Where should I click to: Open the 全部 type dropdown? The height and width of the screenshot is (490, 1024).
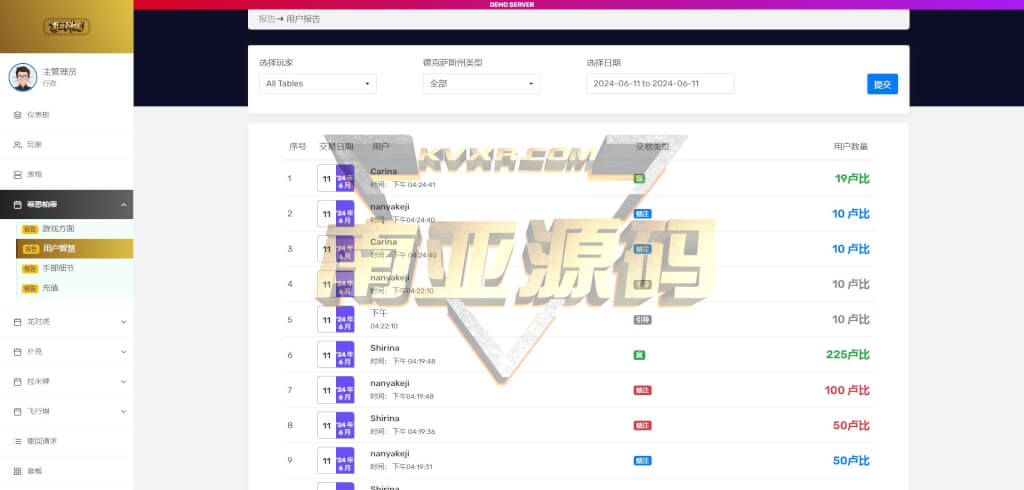[481, 84]
